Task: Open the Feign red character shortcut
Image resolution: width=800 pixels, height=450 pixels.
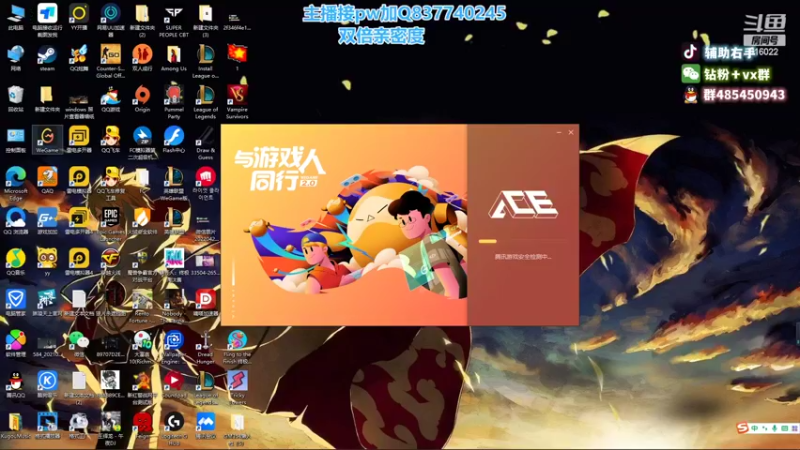Action: tap(142, 425)
